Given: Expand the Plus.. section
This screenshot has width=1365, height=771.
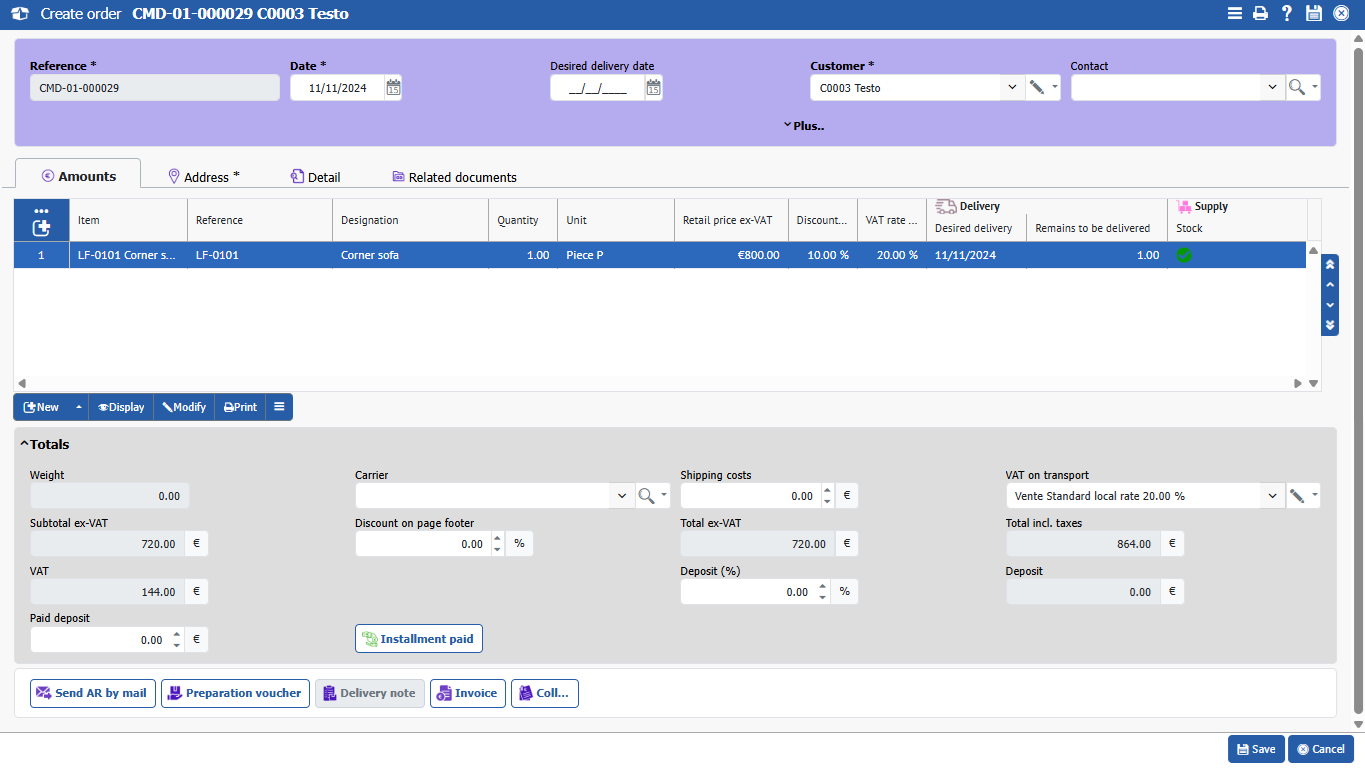Looking at the screenshot, I should (x=803, y=126).
